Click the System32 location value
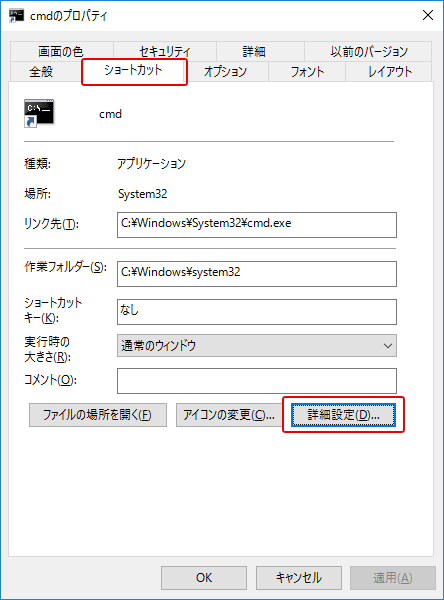This screenshot has width=444, height=600. coord(142,194)
